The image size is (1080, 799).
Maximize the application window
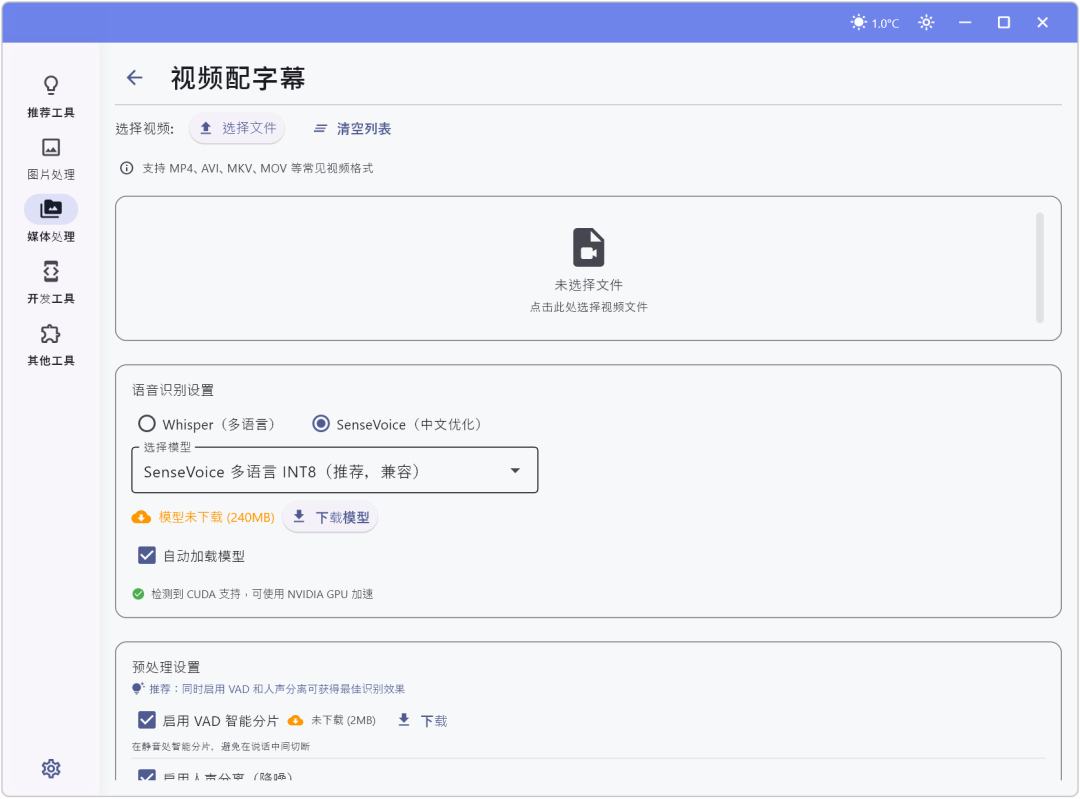pyautogui.click(x=1004, y=23)
